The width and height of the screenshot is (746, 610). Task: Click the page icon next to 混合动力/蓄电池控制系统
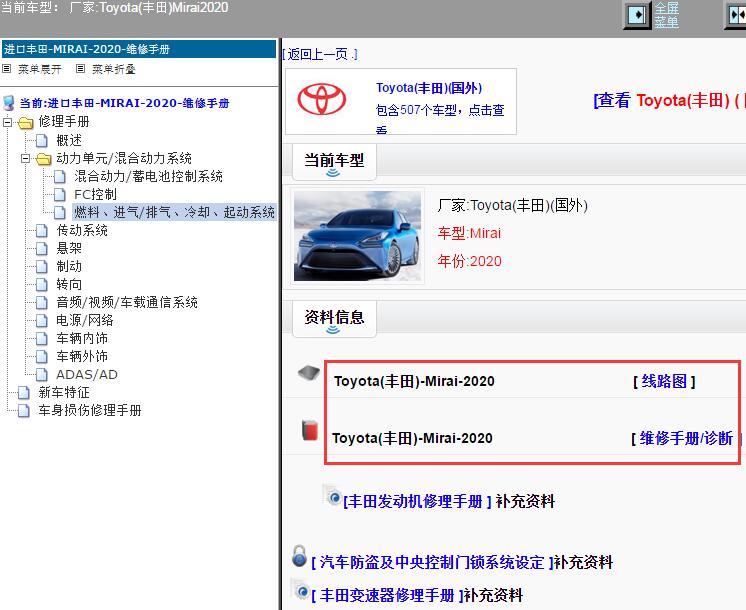pyautogui.click(x=60, y=177)
